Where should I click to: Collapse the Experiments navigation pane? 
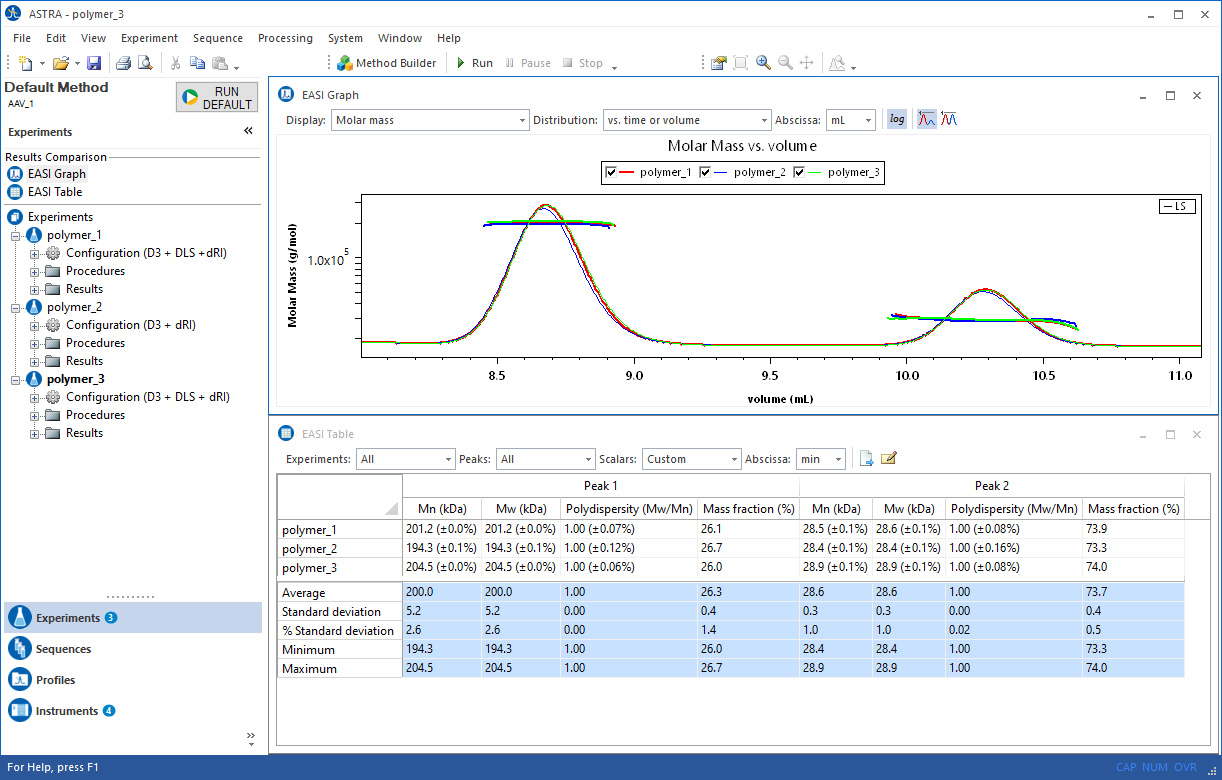pyautogui.click(x=248, y=131)
